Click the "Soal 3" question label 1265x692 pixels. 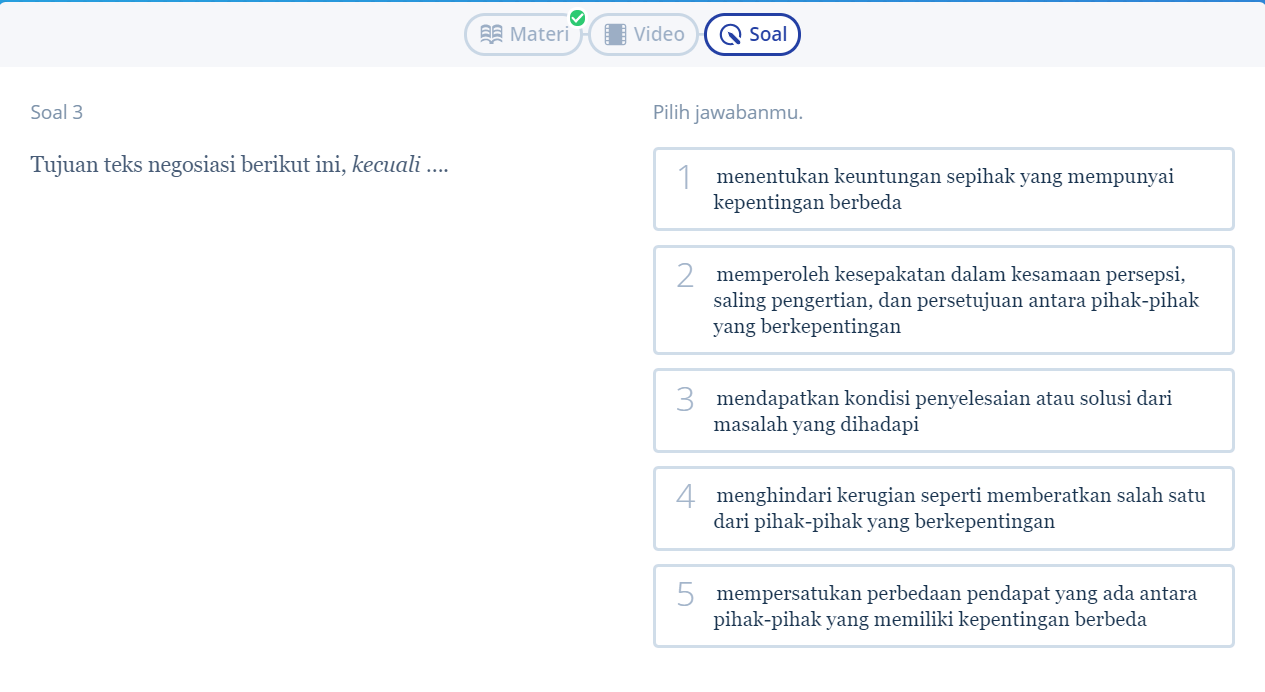tap(57, 113)
